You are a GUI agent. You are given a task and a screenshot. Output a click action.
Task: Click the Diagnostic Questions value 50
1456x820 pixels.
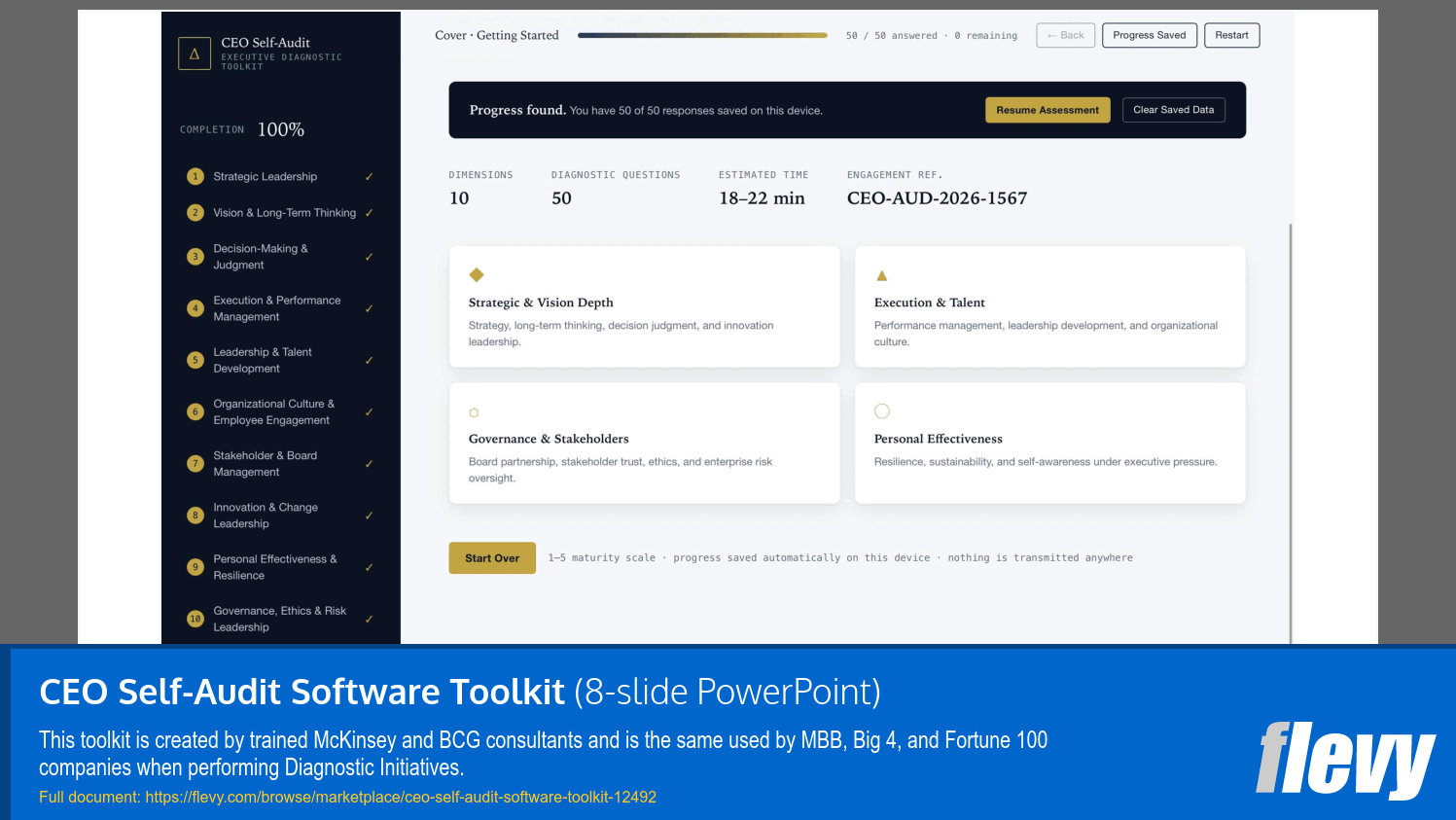pyautogui.click(x=561, y=198)
